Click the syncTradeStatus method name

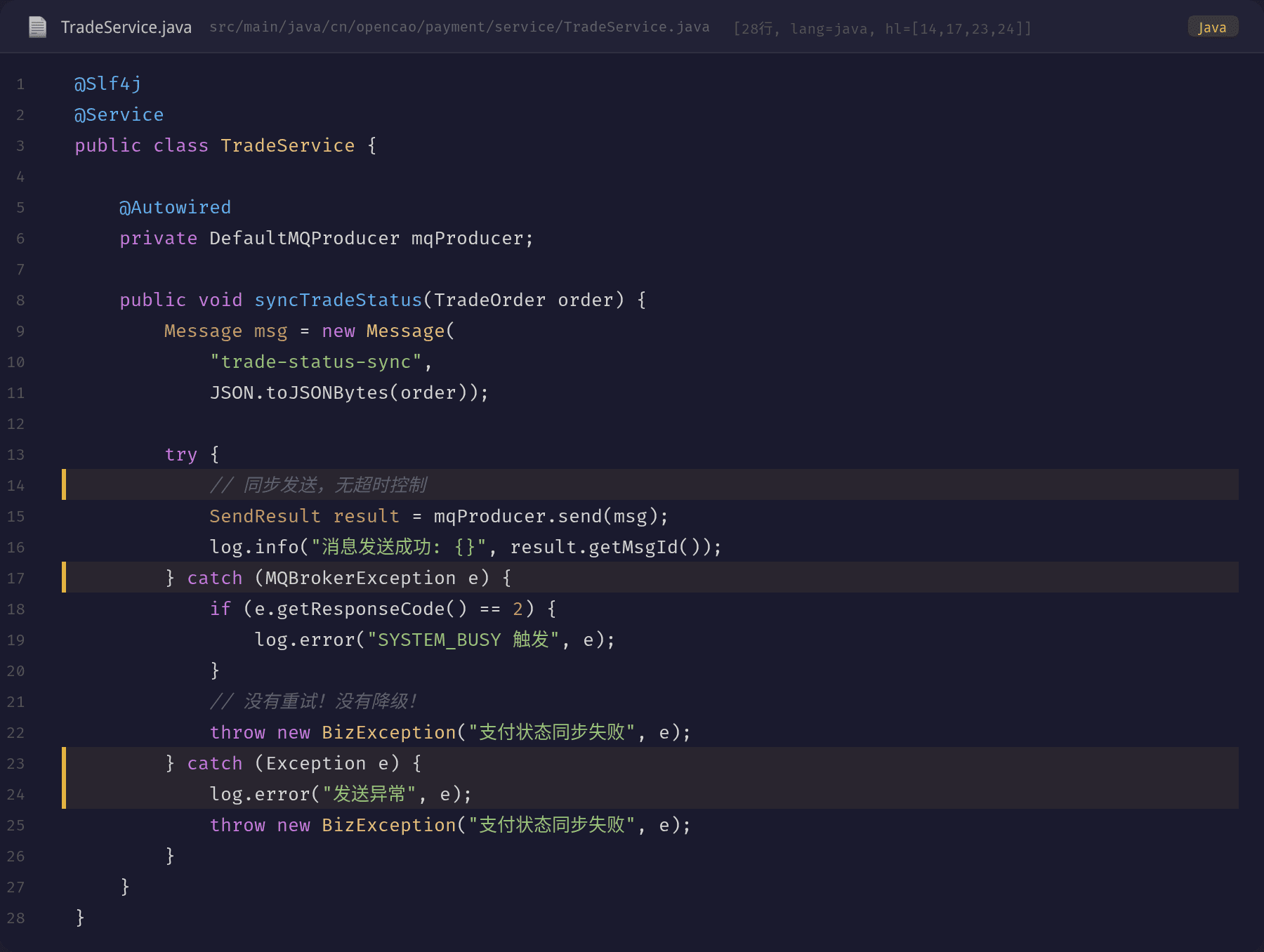338,300
